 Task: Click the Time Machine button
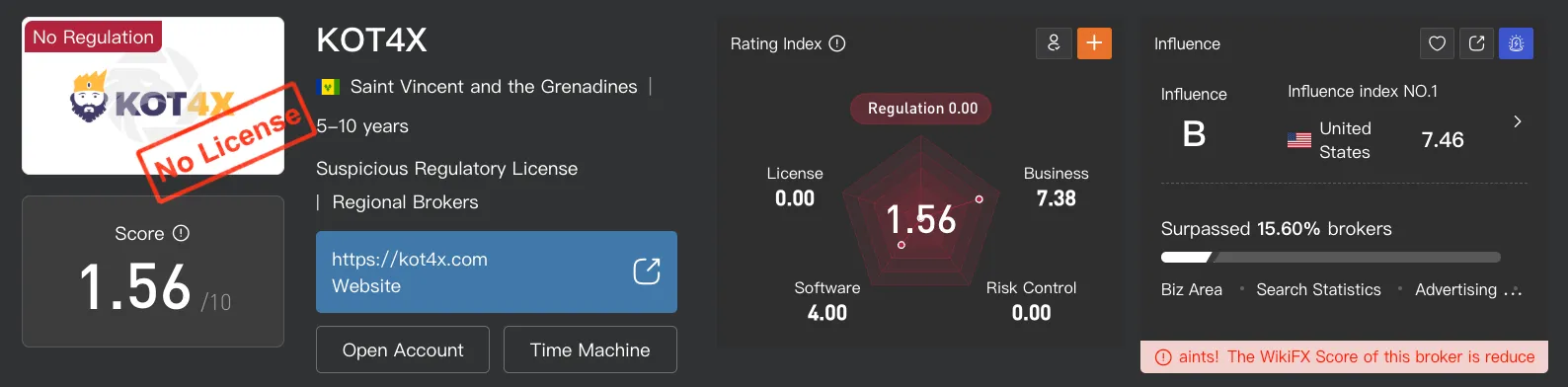(590, 349)
